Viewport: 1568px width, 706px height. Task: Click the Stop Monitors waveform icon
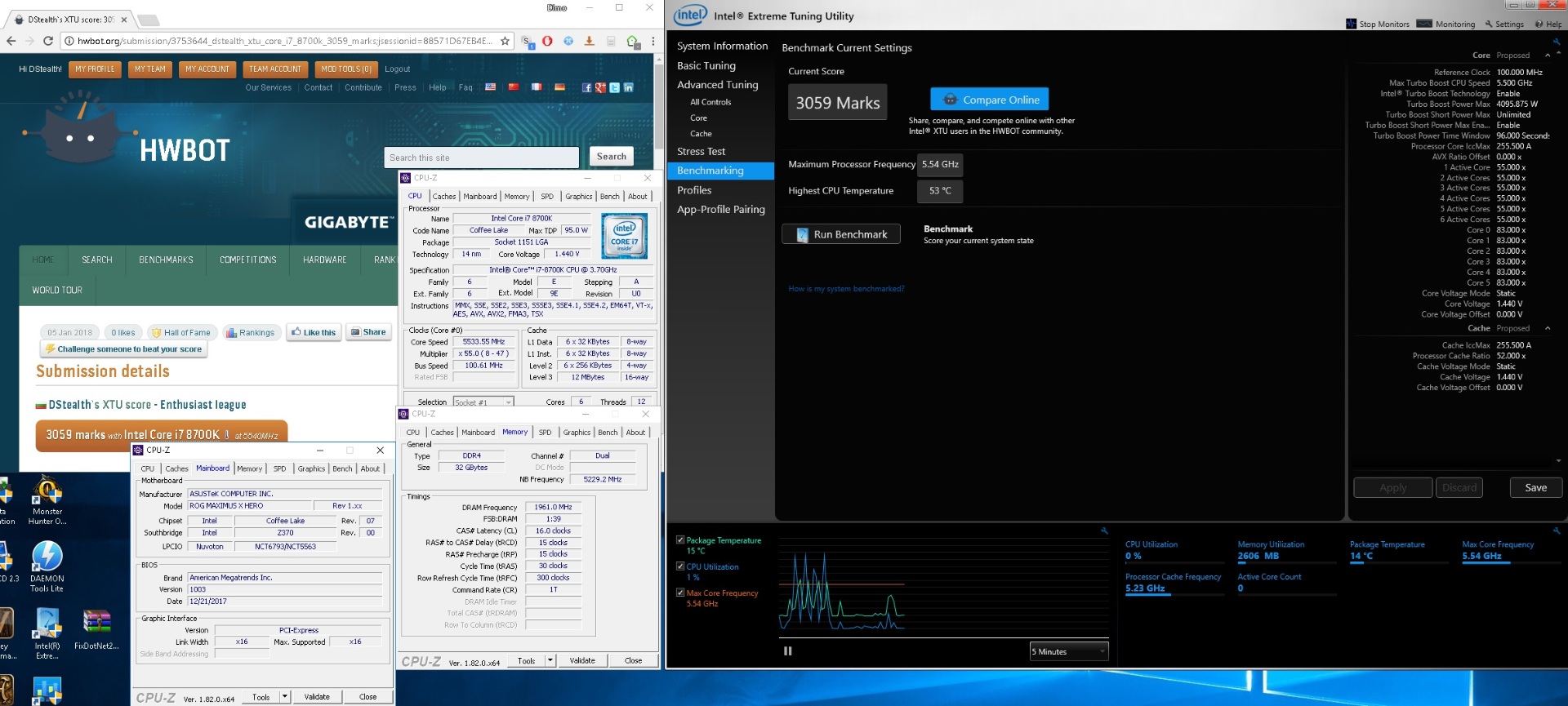click(x=1351, y=24)
